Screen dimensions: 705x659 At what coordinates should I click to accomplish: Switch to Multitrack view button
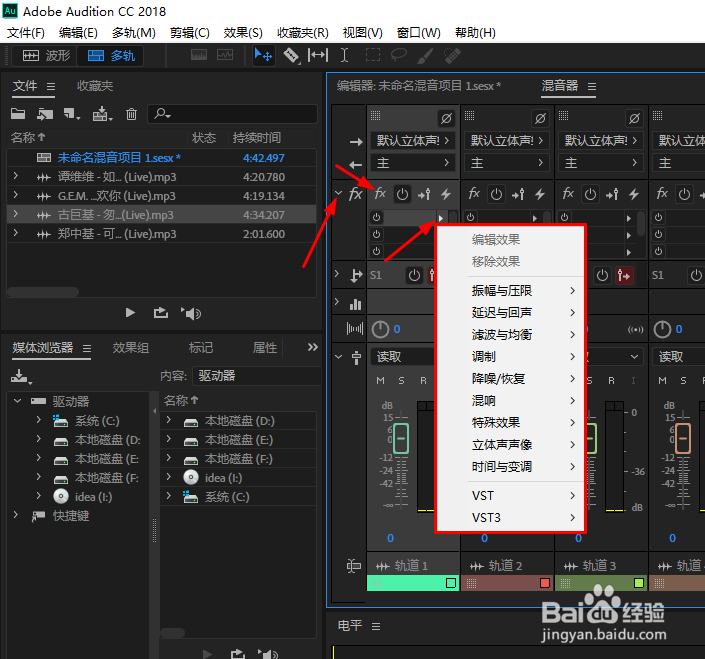111,56
